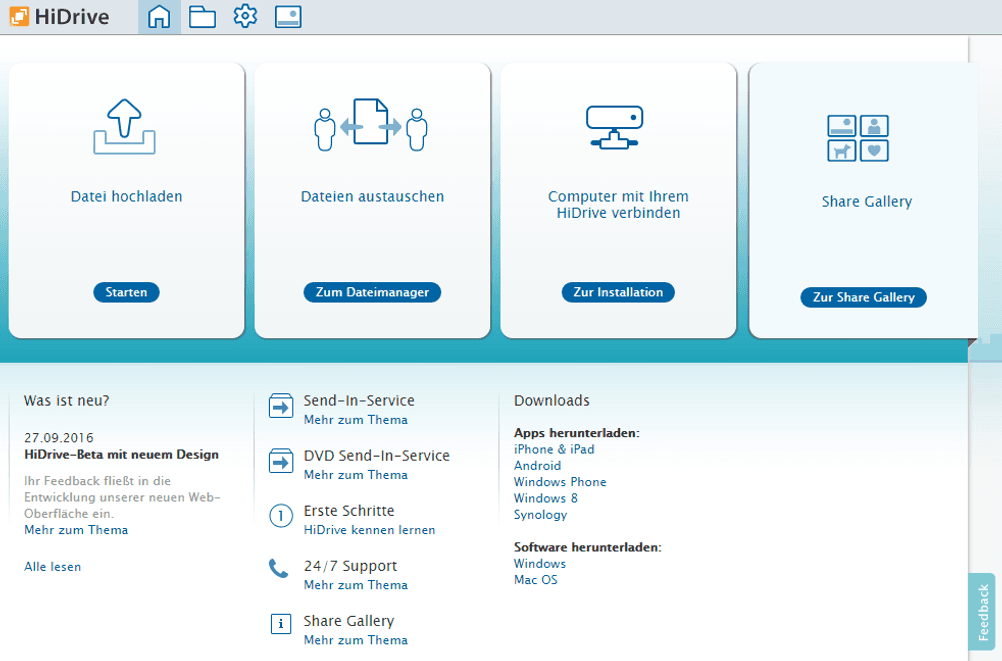Click the Share Gallery photo grid icon

click(x=858, y=138)
